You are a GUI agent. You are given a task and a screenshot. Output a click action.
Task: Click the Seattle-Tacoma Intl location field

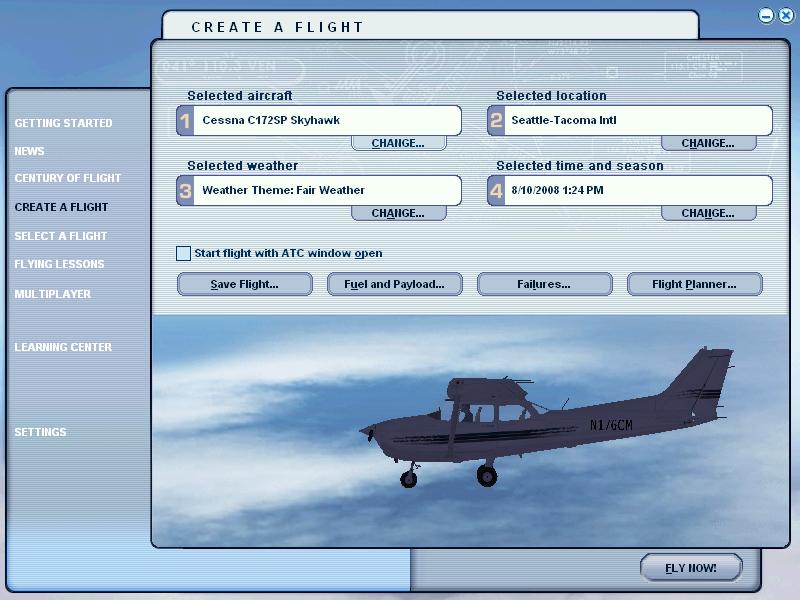[638, 121]
